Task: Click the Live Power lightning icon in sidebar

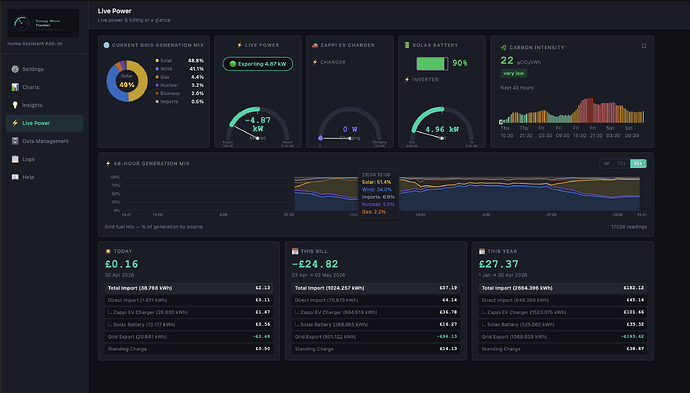Action: 15,123
